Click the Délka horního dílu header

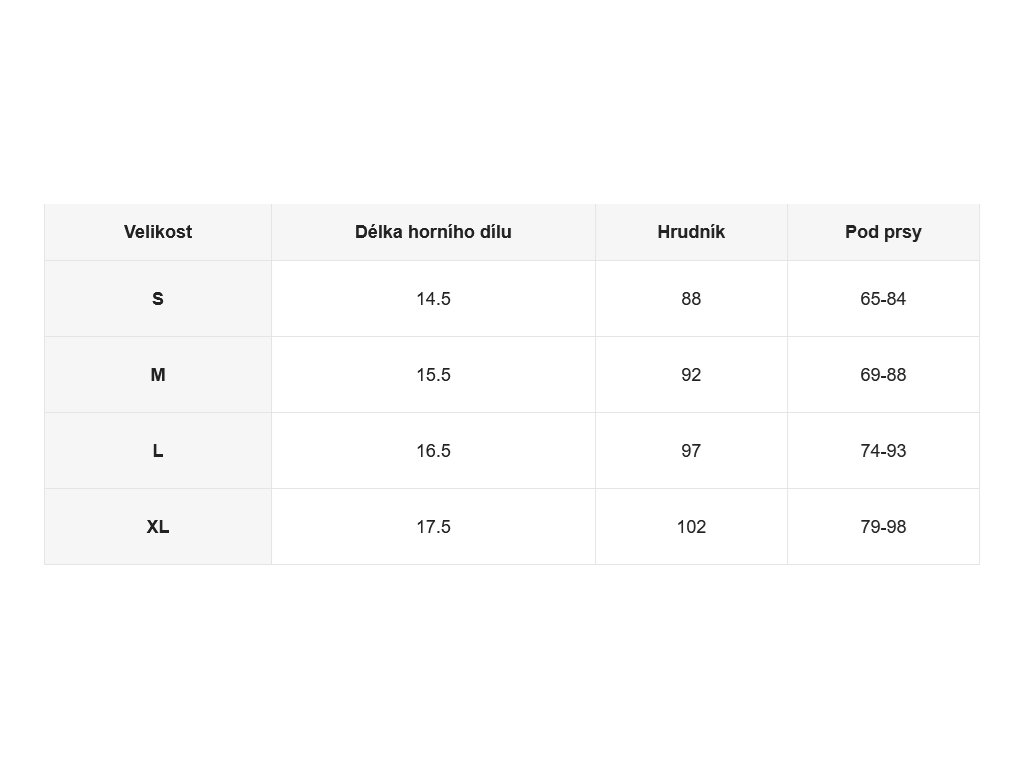(x=433, y=232)
